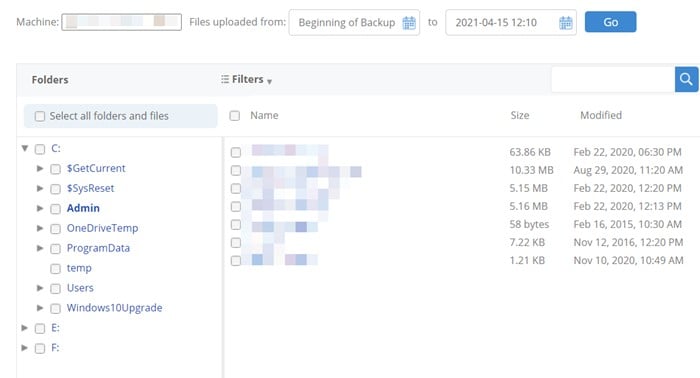Click the Folders panel heading
Image resolution: width=700 pixels, height=378 pixels.
click(50, 79)
